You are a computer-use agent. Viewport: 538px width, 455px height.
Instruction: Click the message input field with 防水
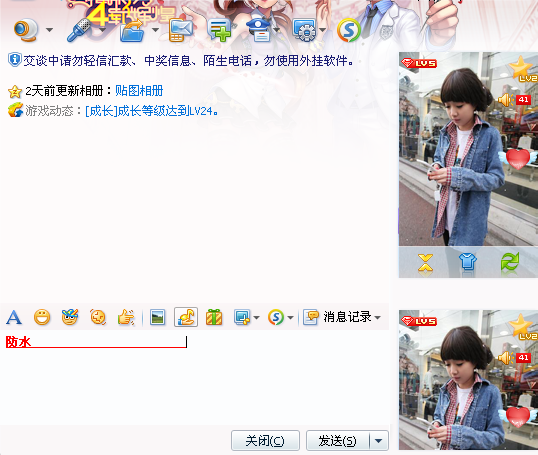[x=195, y=376]
